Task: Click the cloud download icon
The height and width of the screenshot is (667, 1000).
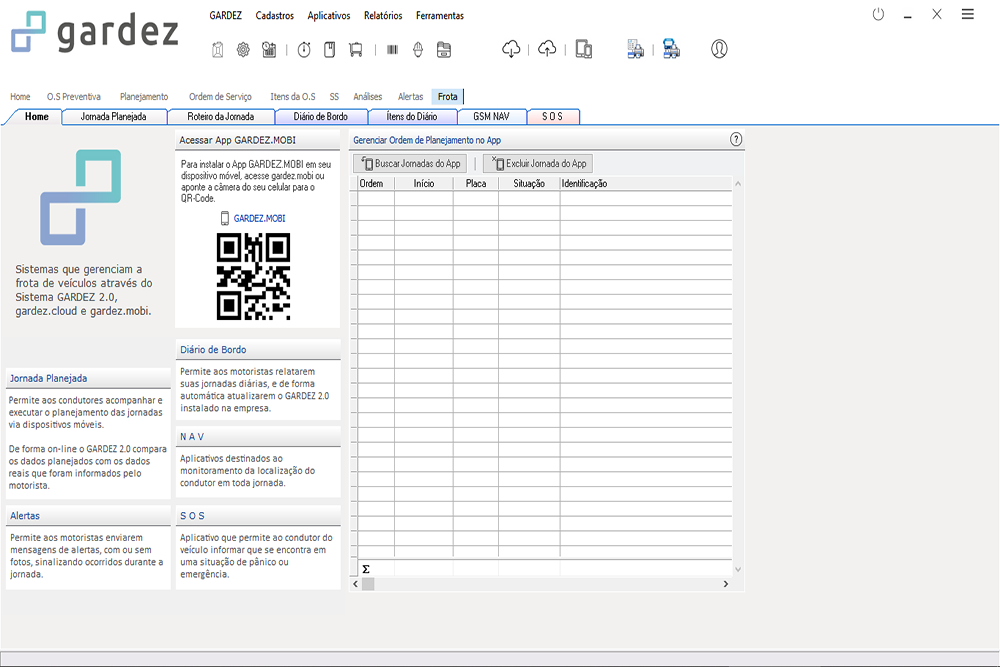Action: pyautogui.click(x=511, y=49)
